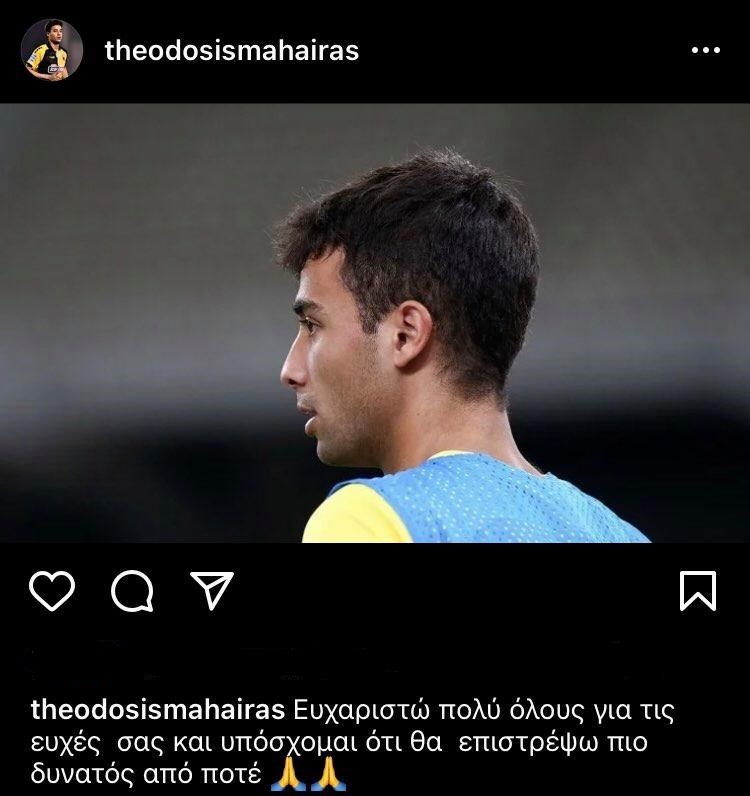Tap the blue training bib in photo

point(498,503)
